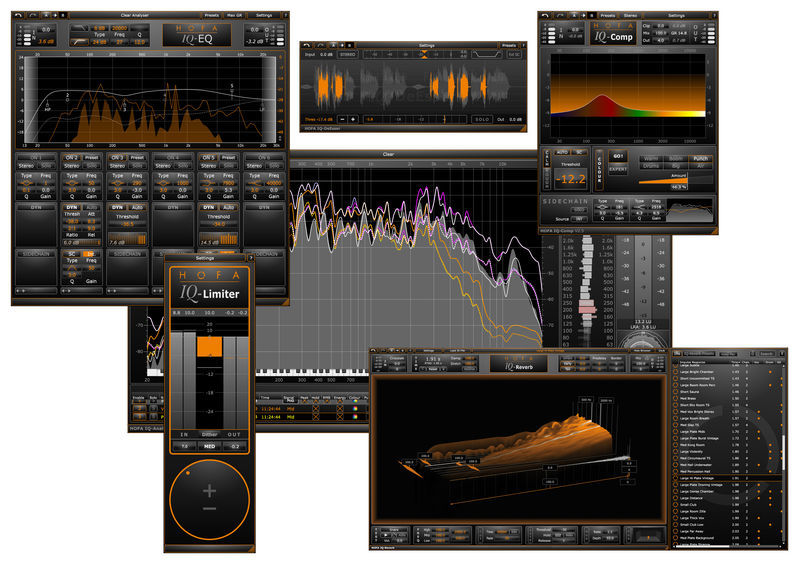Click the LP node on the EQ curve

click(x=262, y=108)
